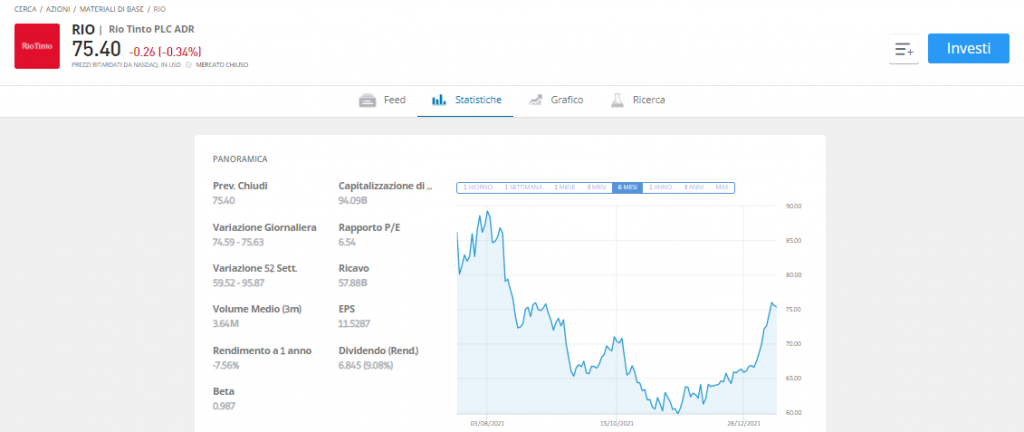Click the Ricerca flask icon
The width and height of the screenshot is (1024, 432).
[x=617, y=100]
